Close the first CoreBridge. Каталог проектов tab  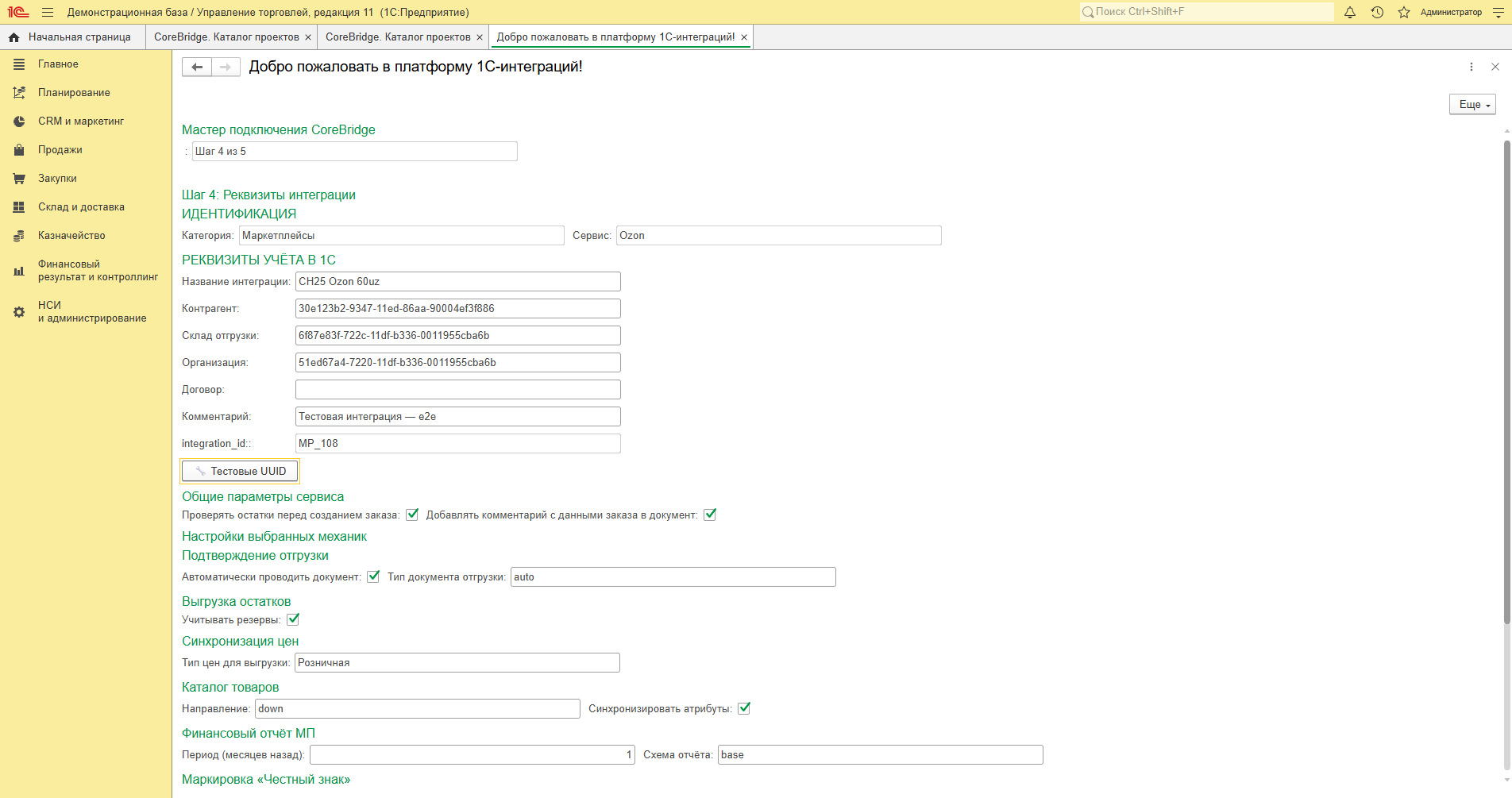308,37
